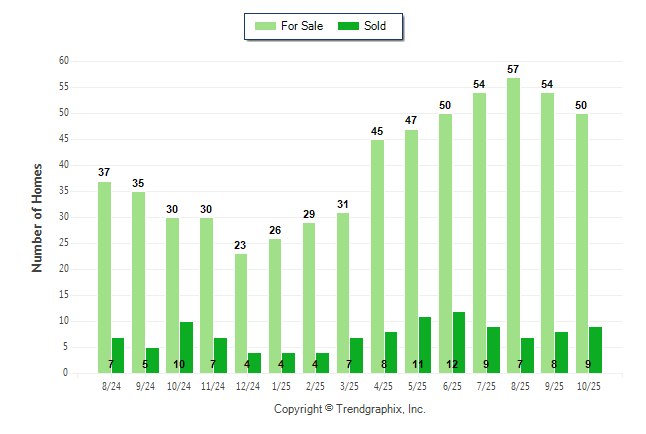Click the Sold bar for 5/25
Viewport: 646px width, 434px height.
point(425,344)
